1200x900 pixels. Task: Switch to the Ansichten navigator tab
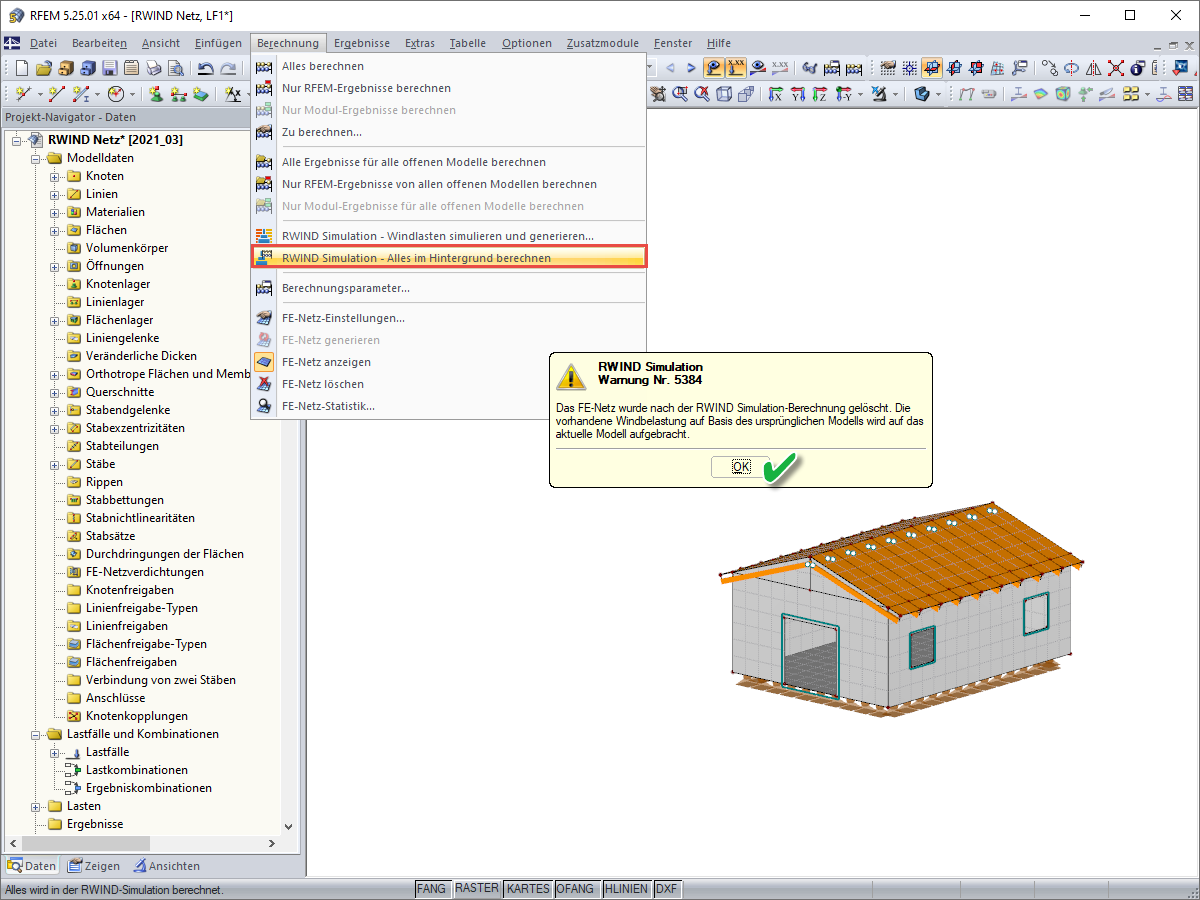click(x=166, y=866)
